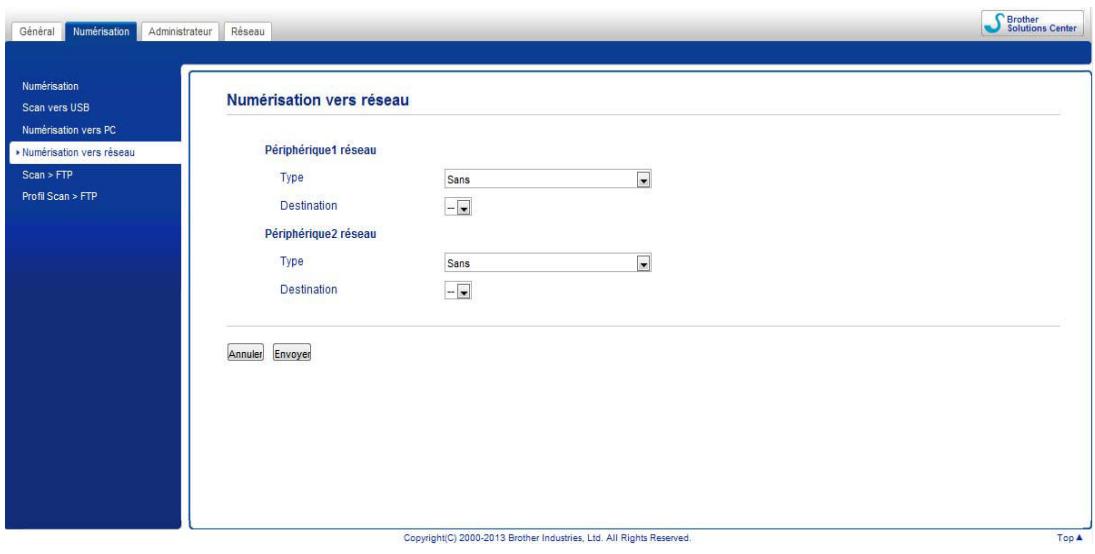Switch to the Administrateur tab
This screenshot has height=554, width=1095.
tap(180, 31)
